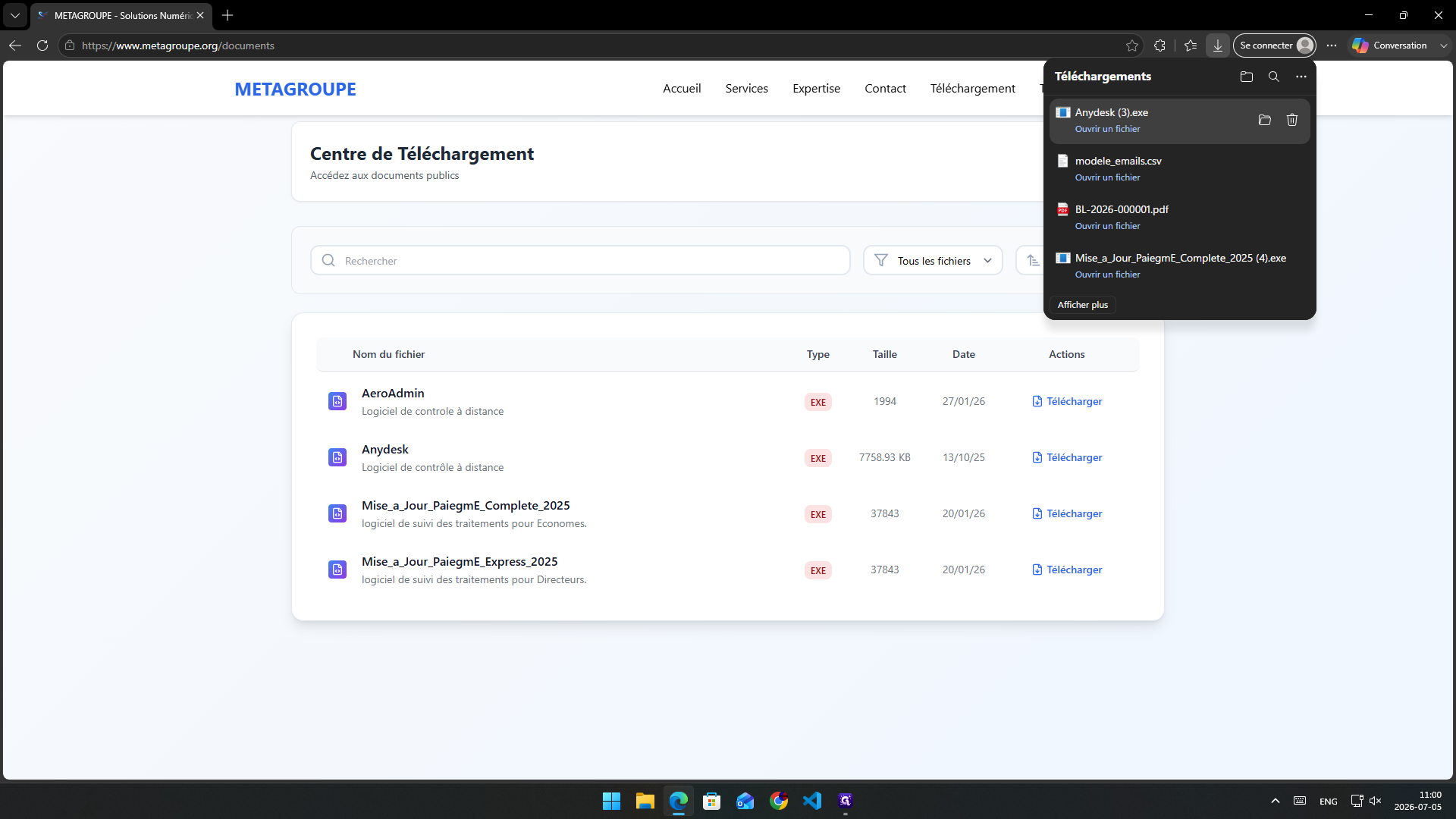Click the browser Downloads toolbar icon
Screen dimensions: 1456x819
click(1217, 45)
